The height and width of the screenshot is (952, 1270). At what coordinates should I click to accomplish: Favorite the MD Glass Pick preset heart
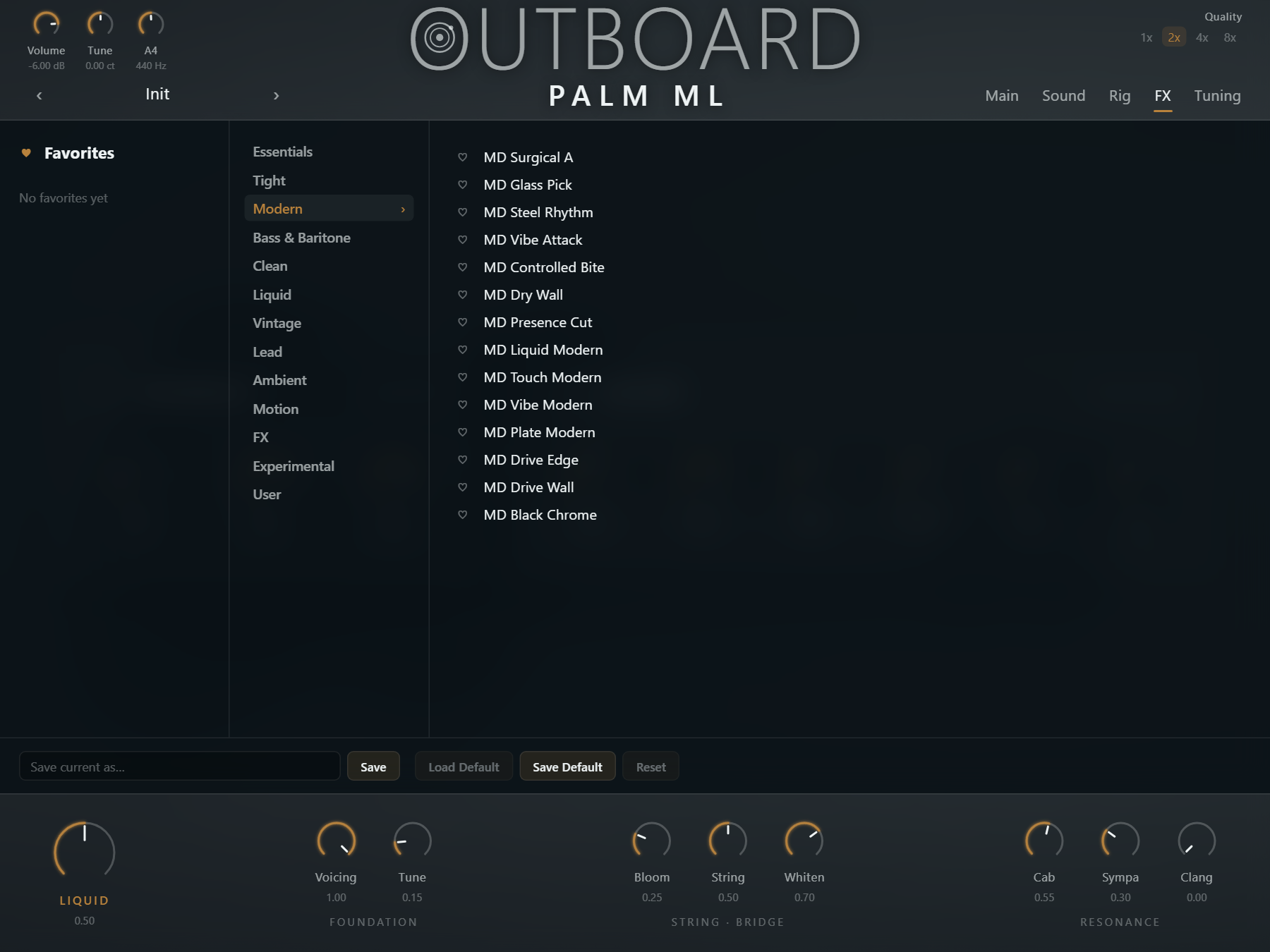tap(463, 185)
